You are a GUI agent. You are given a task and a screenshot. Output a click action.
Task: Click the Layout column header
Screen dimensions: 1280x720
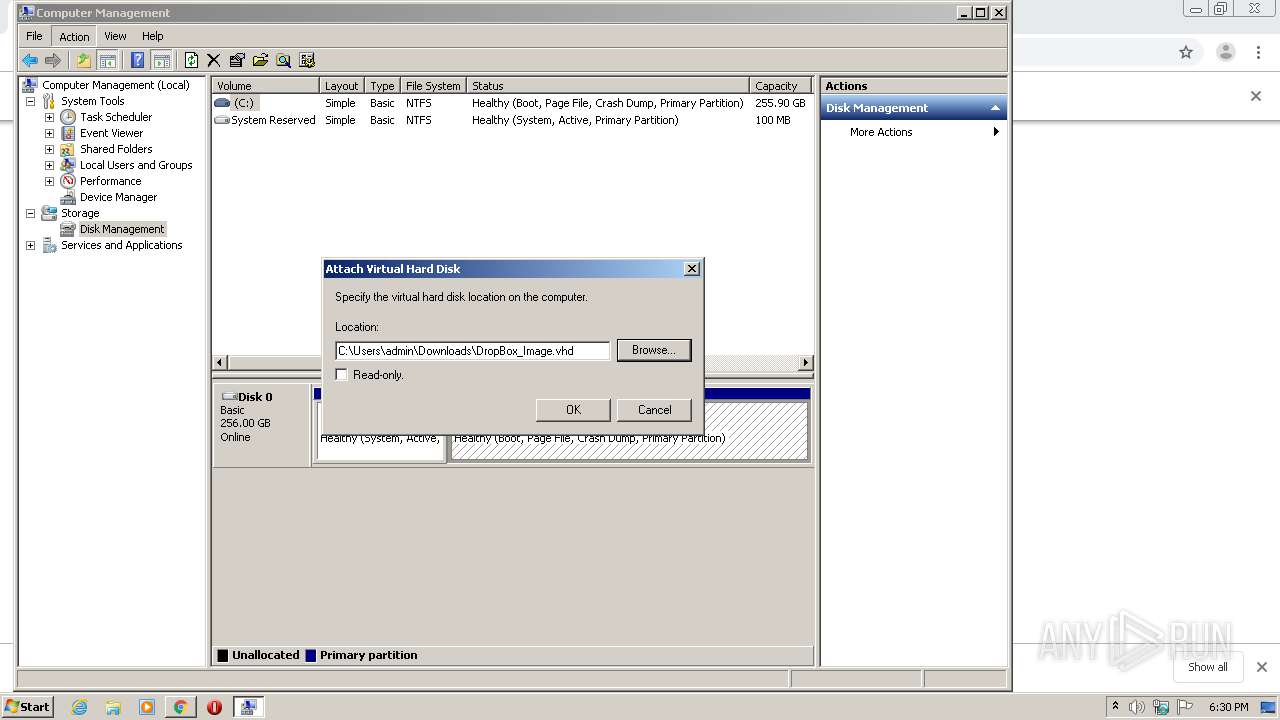coord(342,86)
